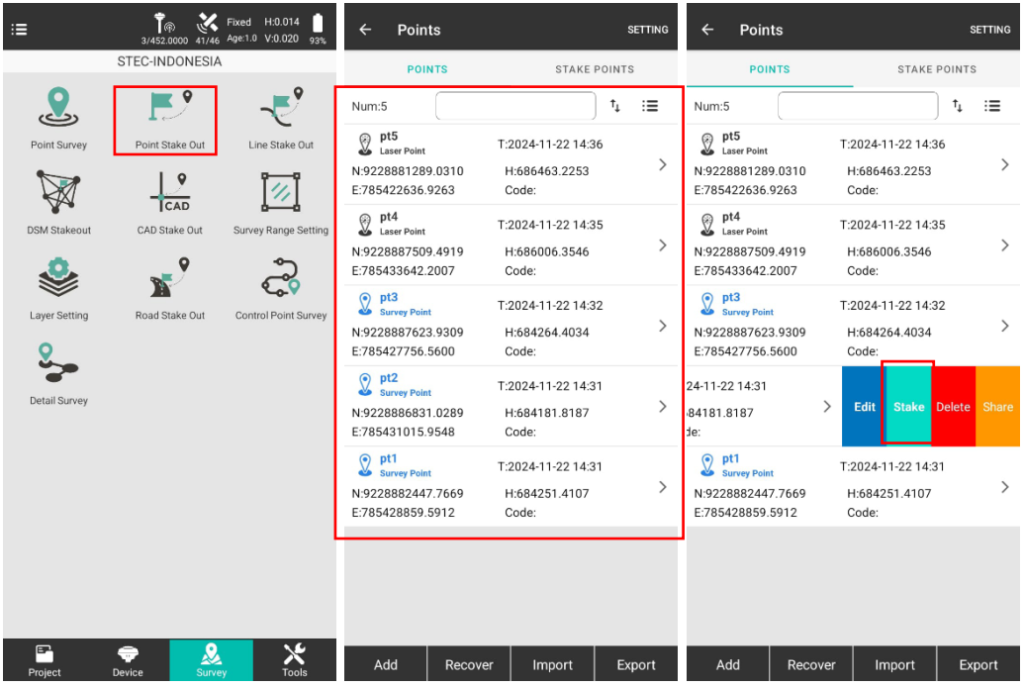Open the hamburger menu beside the satellite status
The width and height of the screenshot is (1024, 687).
(19, 29)
